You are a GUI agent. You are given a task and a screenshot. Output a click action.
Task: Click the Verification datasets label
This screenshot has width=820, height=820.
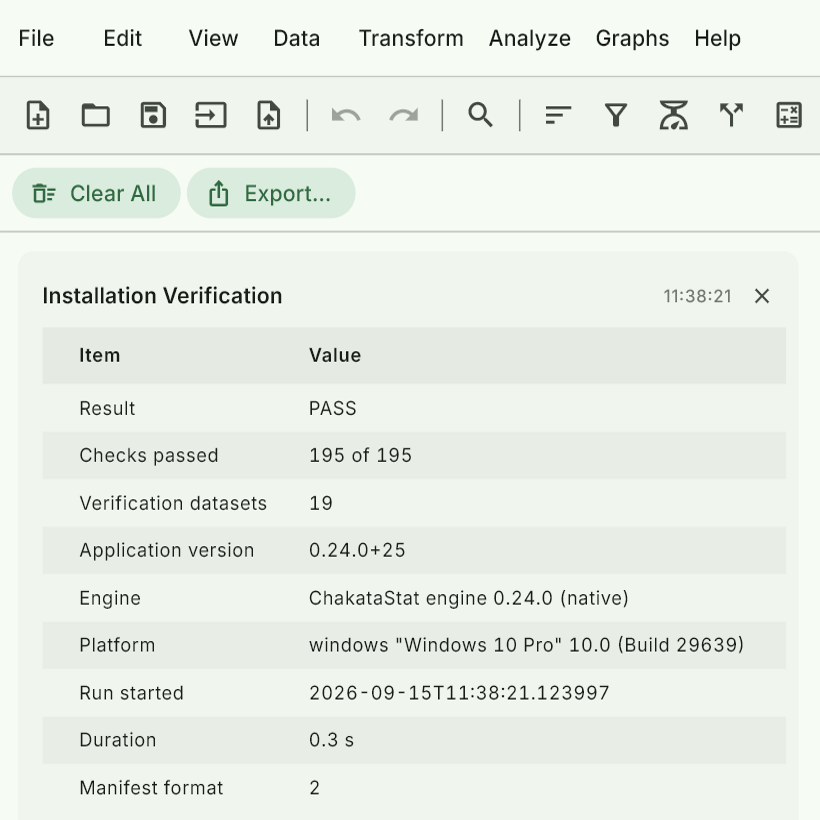point(173,503)
